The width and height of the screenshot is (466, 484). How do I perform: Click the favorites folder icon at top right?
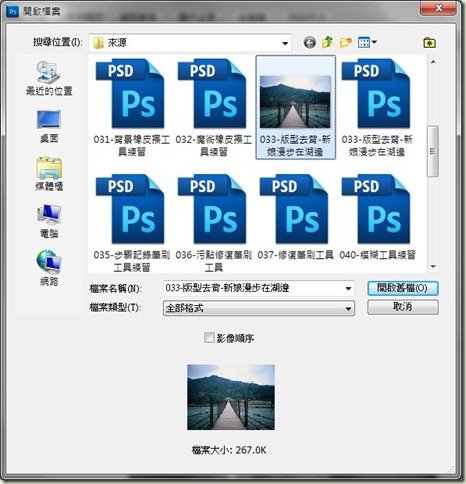tap(429, 43)
